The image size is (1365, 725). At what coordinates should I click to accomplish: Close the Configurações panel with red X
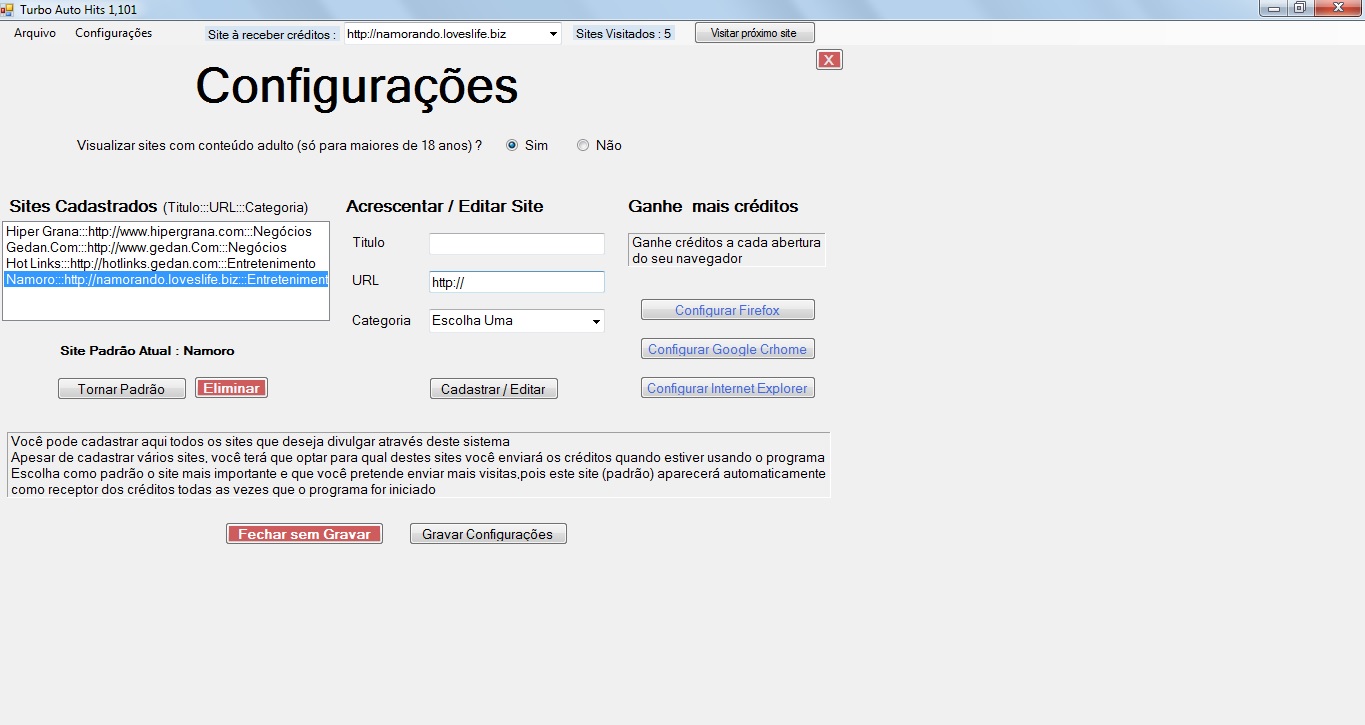[829, 60]
